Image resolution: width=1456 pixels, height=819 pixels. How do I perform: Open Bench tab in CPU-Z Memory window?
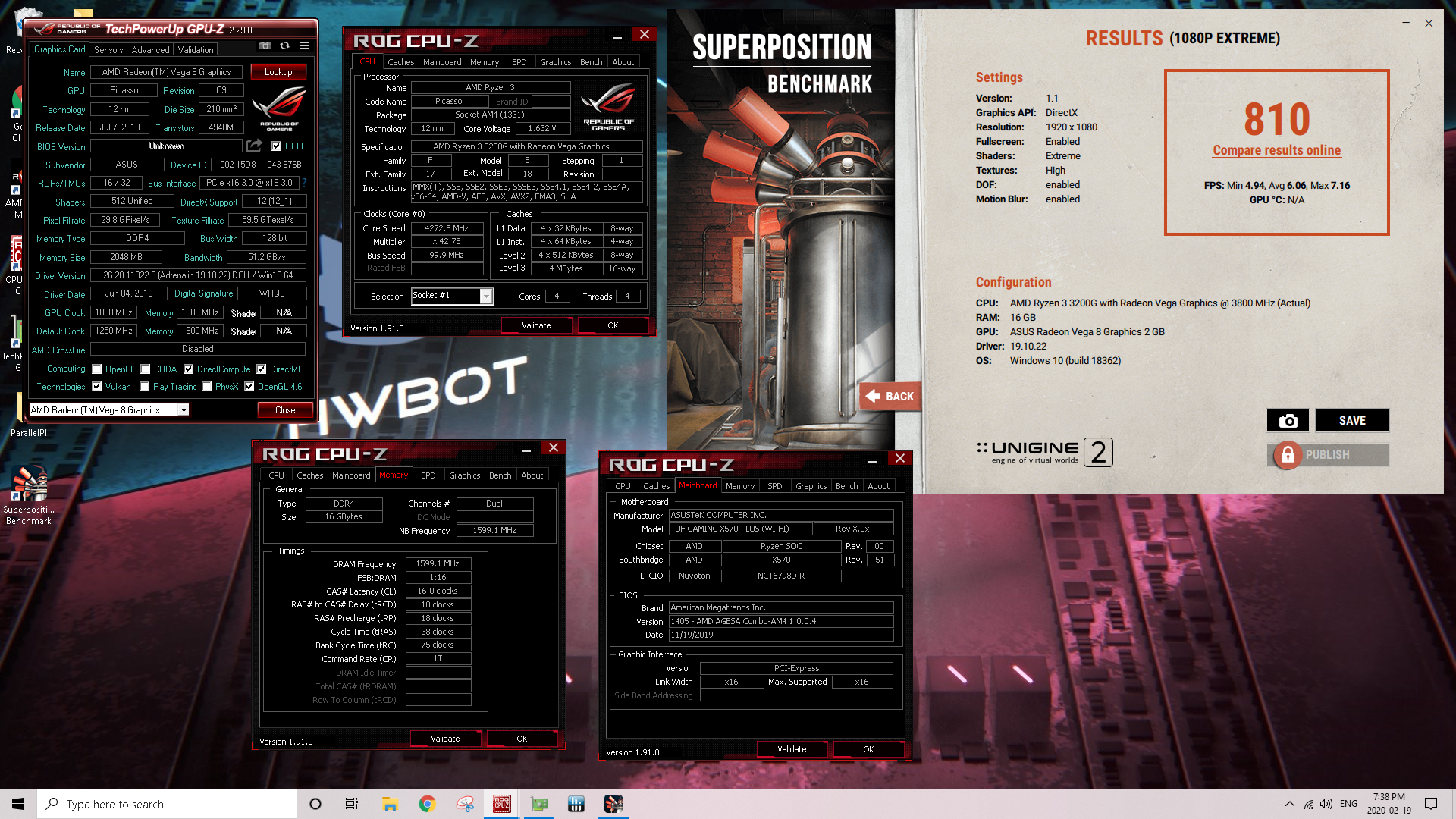pos(500,475)
